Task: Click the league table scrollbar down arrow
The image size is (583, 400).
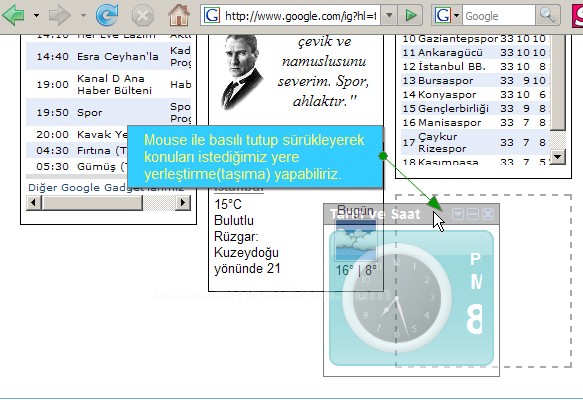Action: point(557,157)
